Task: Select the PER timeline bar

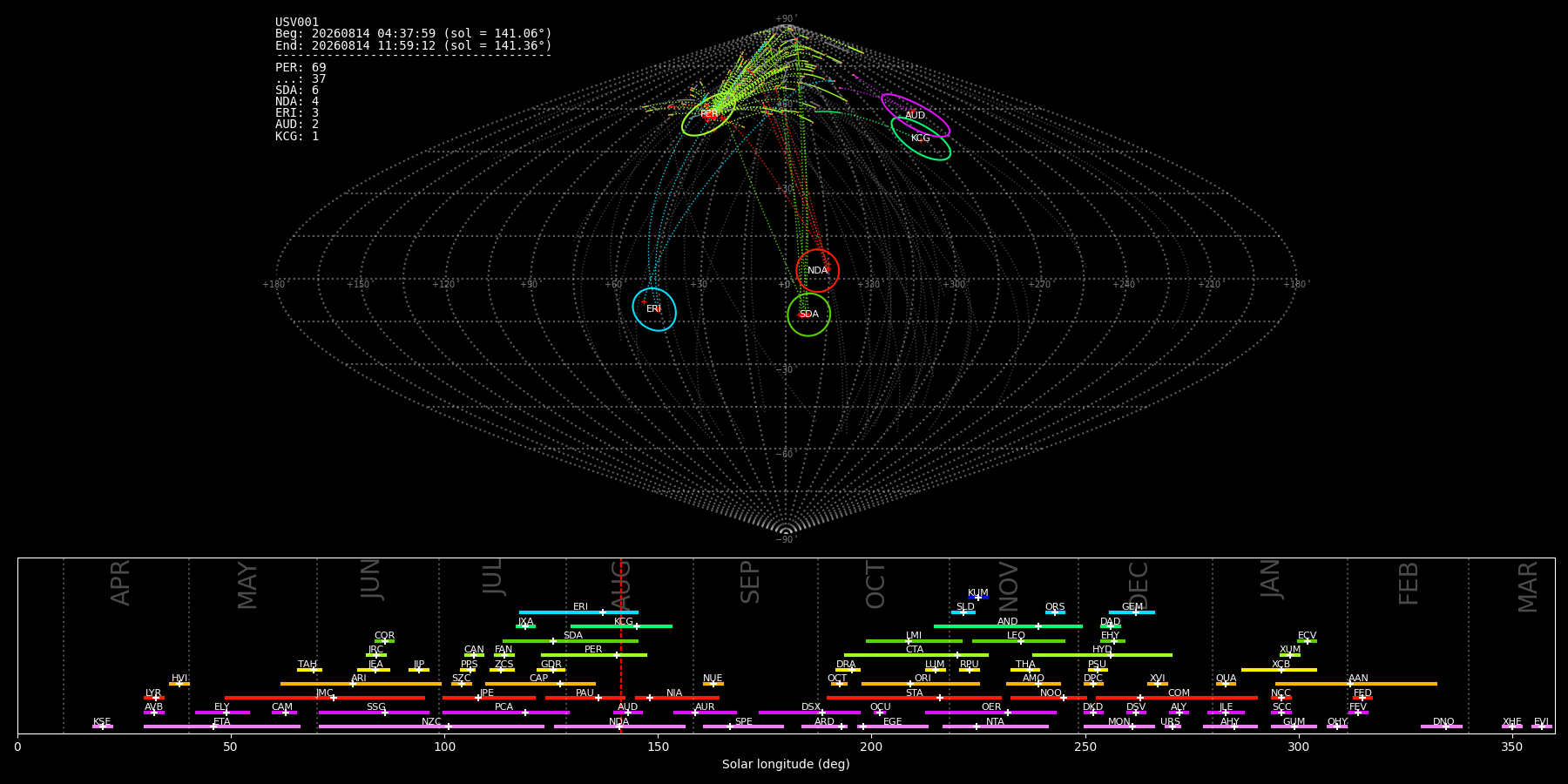Action: 593,655
